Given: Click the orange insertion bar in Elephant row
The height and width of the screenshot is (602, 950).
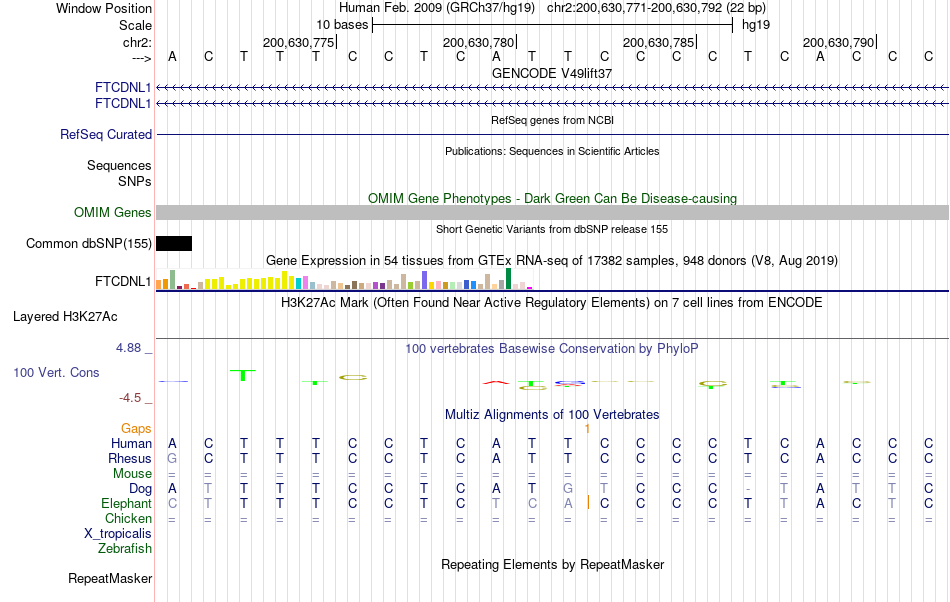Looking at the screenshot, I should [x=588, y=502].
